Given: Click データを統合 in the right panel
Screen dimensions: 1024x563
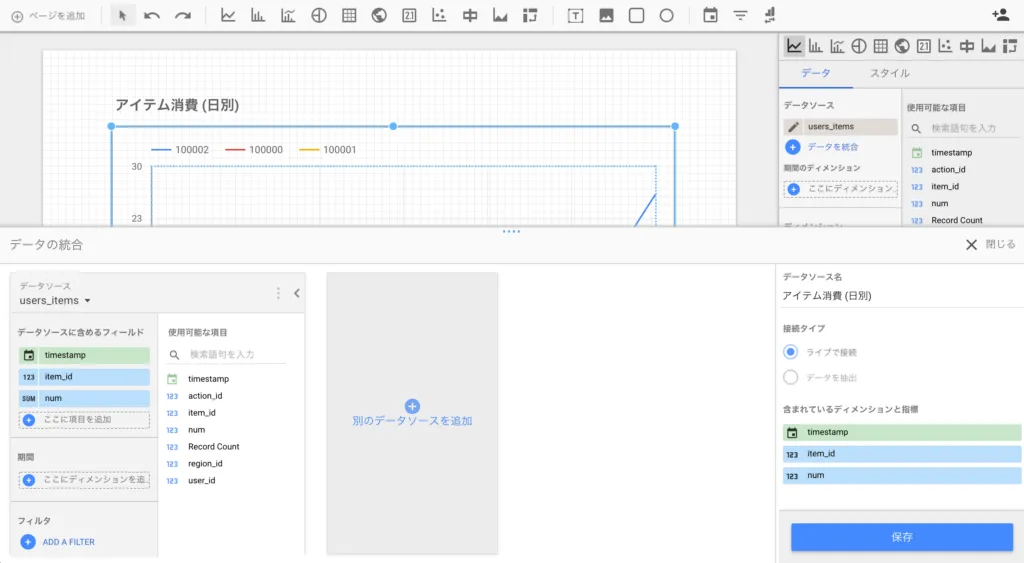Looking at the screenshot, I should pos(822,147).
